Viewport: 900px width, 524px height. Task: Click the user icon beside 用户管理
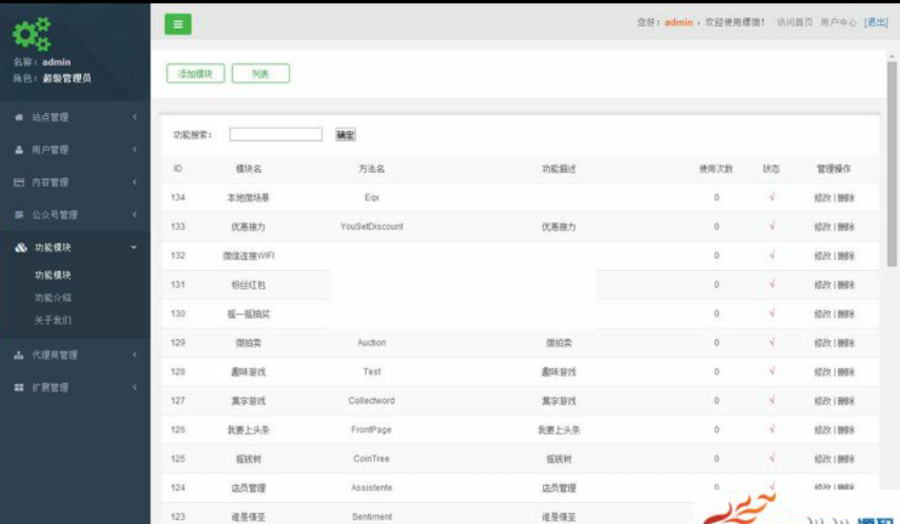coord(19,150)
